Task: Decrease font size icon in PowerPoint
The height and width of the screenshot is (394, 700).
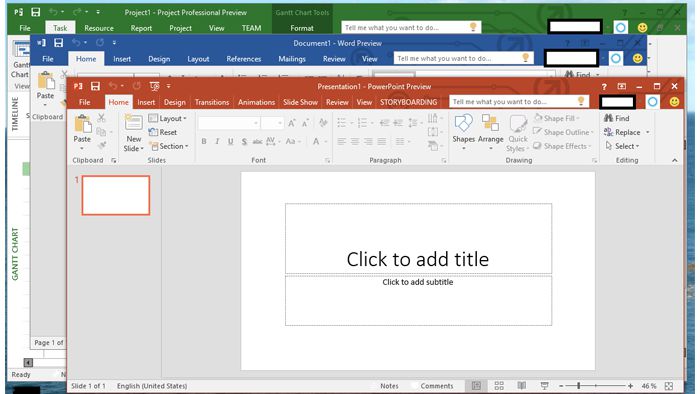Action: 306,123
